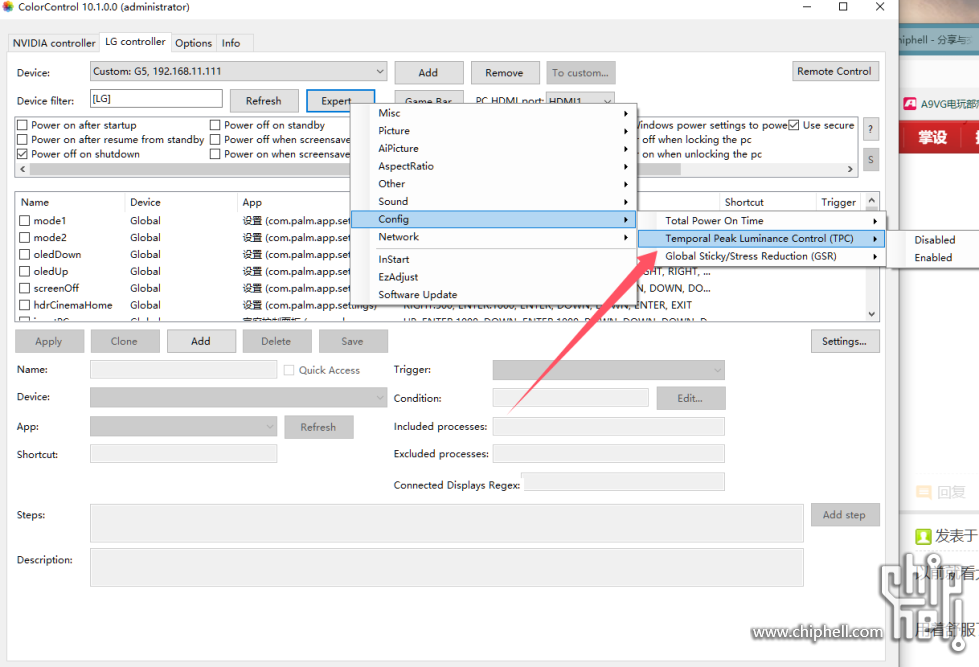Click the Add step button

point(844,515)
